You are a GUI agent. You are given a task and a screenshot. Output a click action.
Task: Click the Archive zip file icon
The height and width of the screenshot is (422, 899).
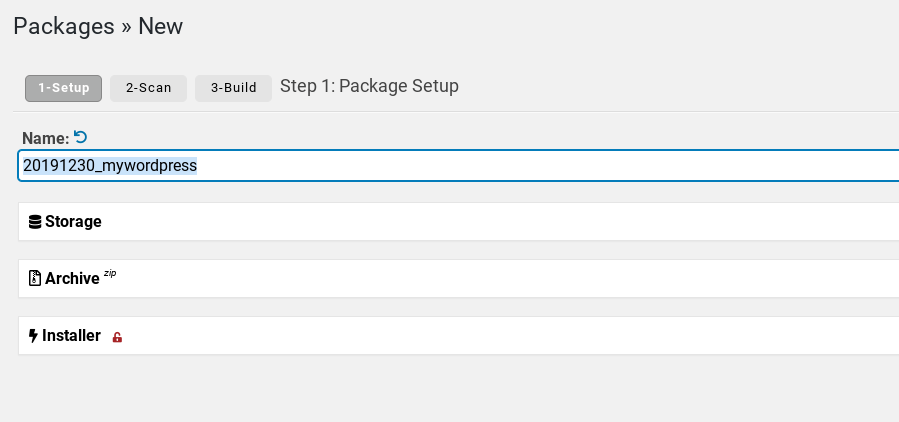(35, 279)
